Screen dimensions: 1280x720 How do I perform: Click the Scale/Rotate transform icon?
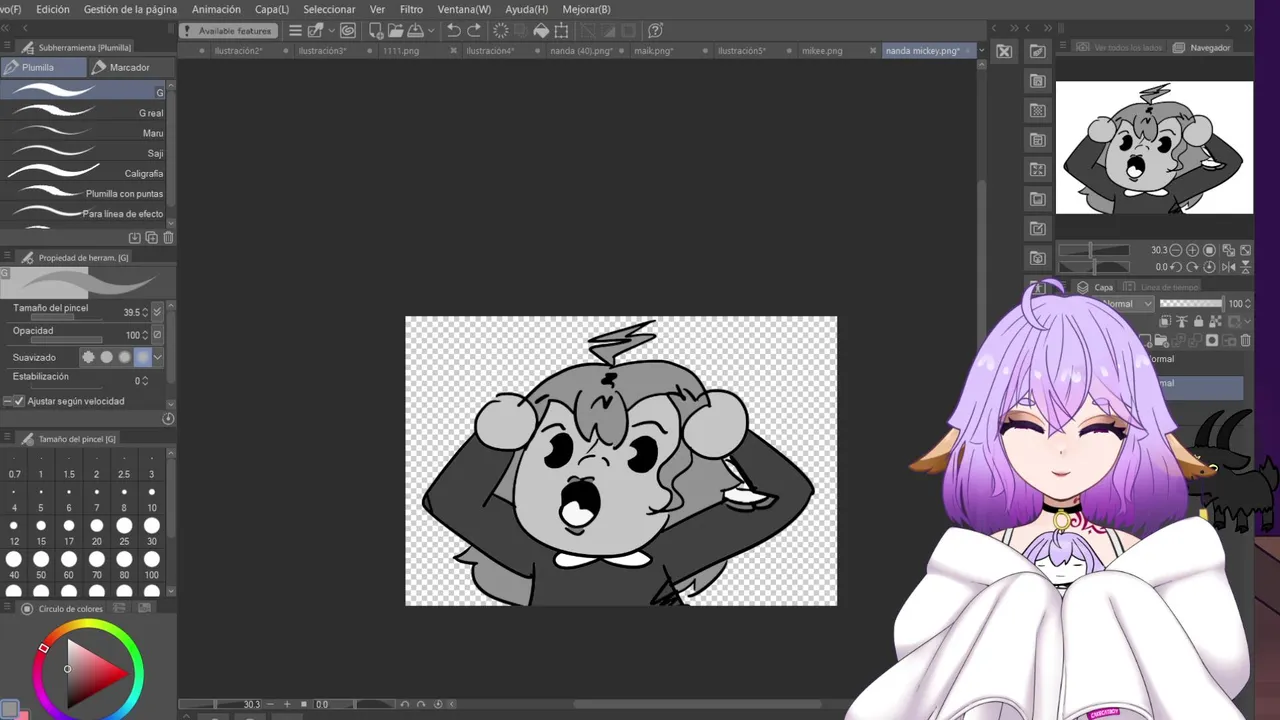[561, 31]
